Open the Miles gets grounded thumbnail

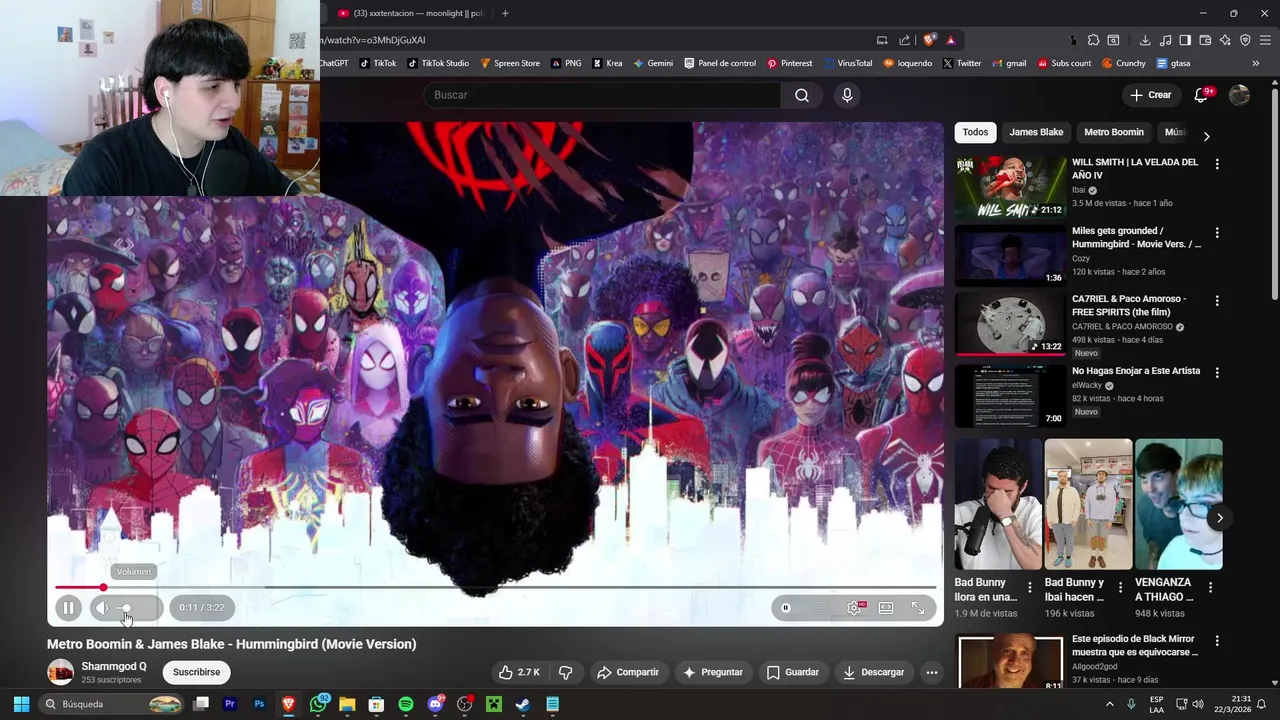click(1010, 255)
